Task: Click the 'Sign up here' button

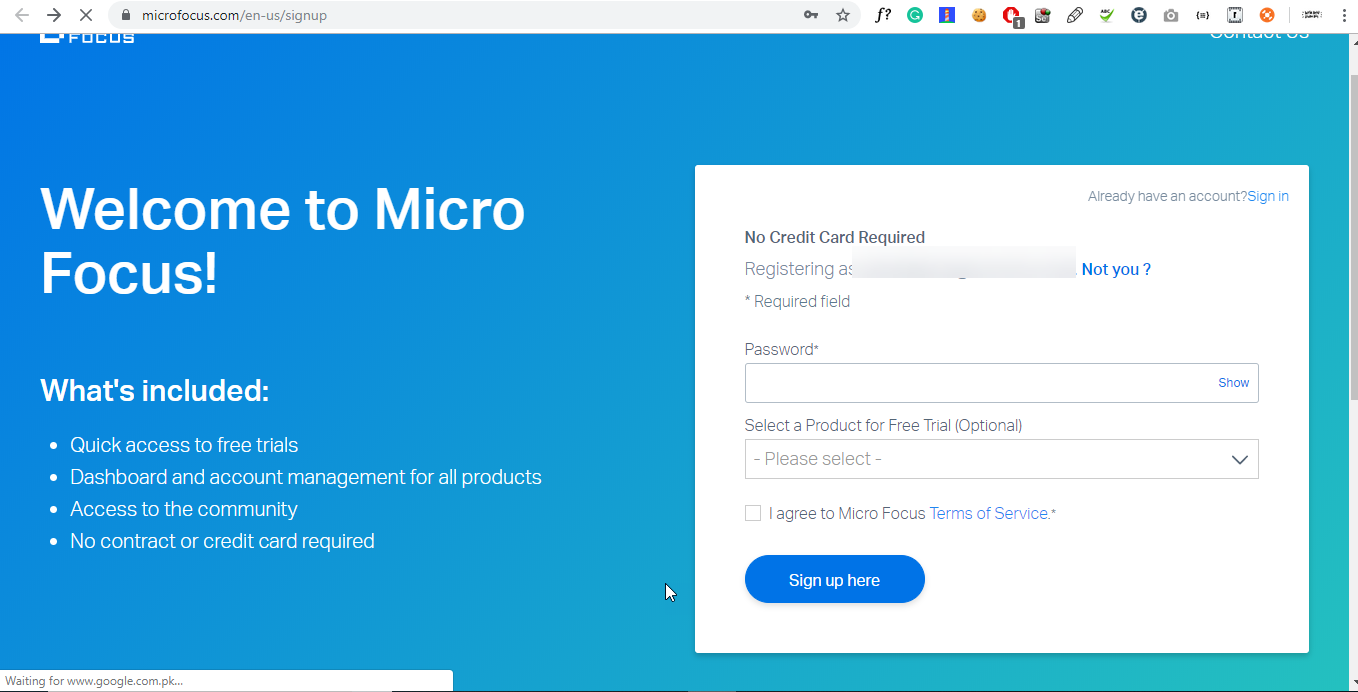Action: [835, 579]
